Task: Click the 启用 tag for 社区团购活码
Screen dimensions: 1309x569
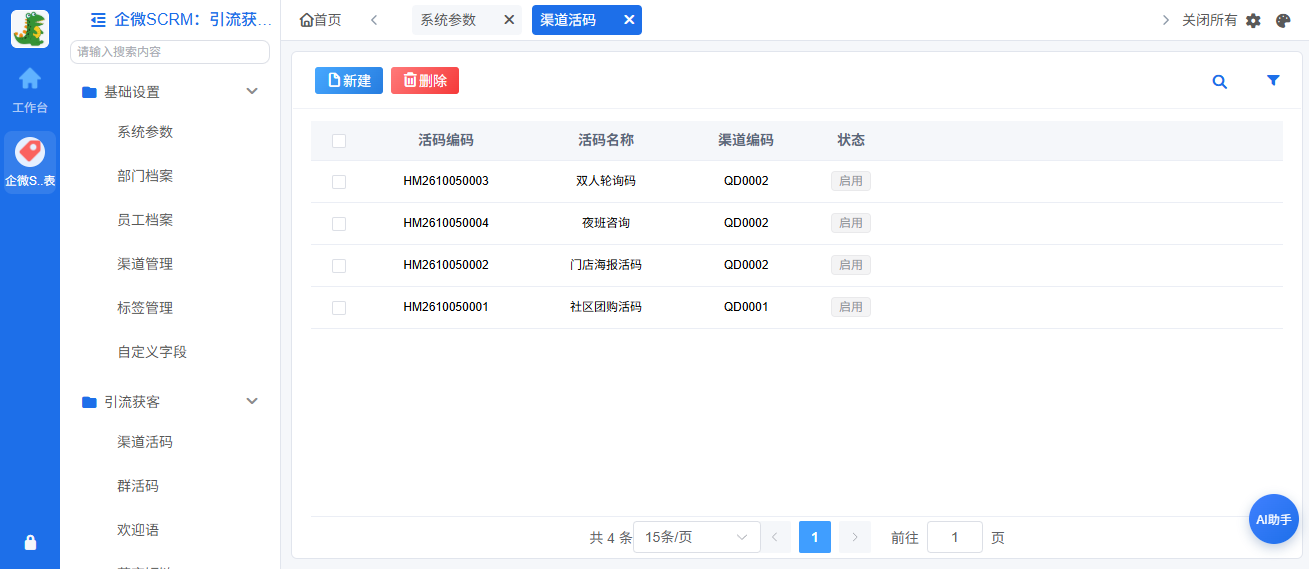Action: coord(851,307)
